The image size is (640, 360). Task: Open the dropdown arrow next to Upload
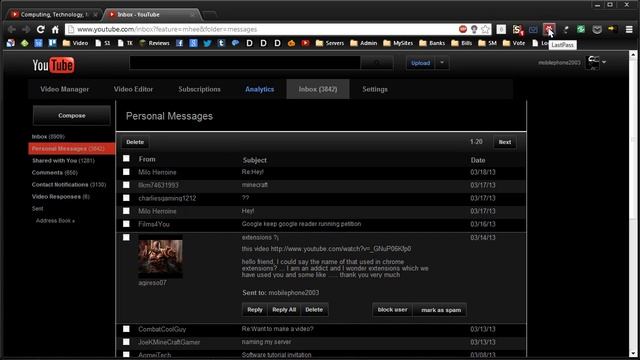(442, 63)
